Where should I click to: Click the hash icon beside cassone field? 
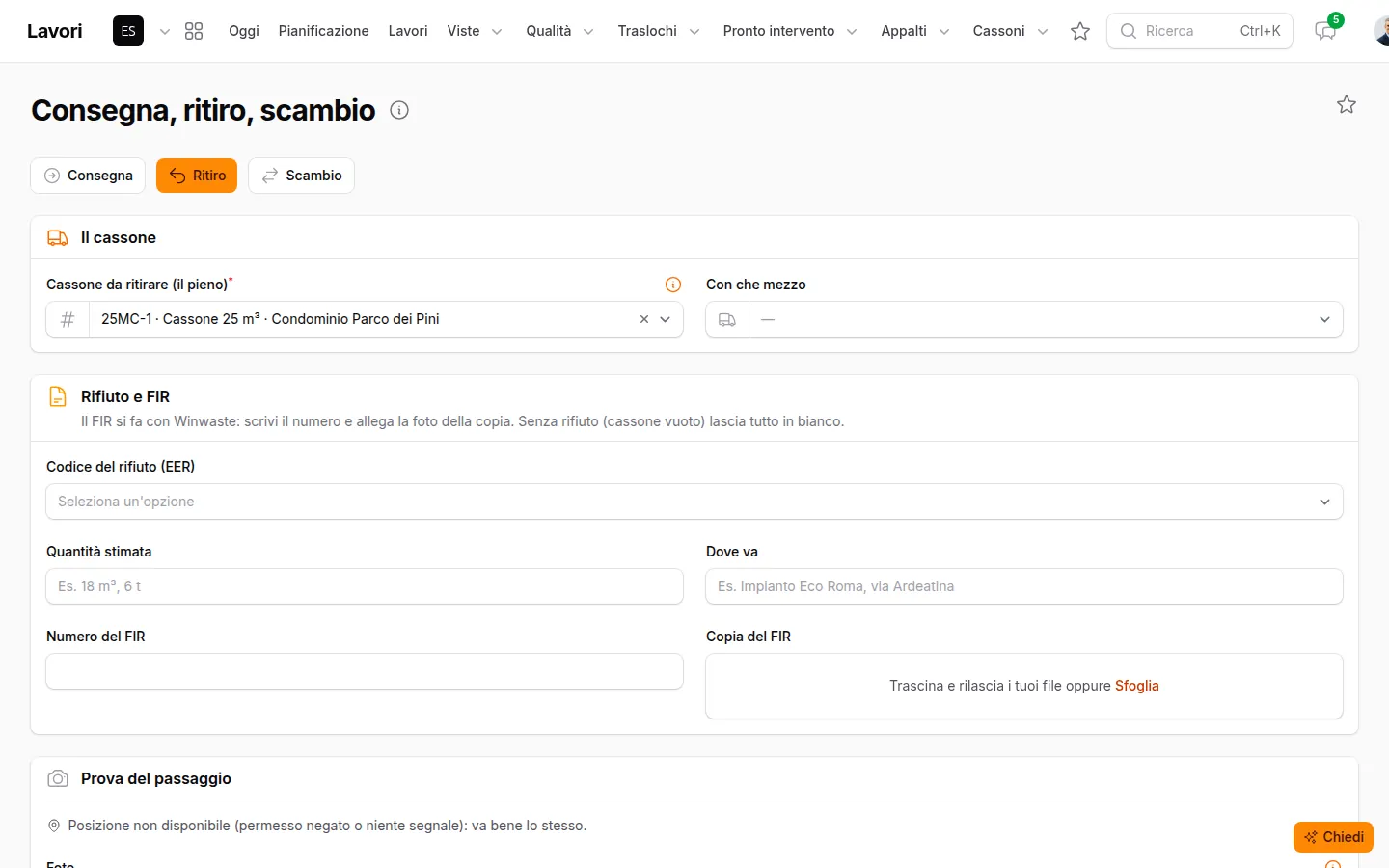[x=68, y=319]
